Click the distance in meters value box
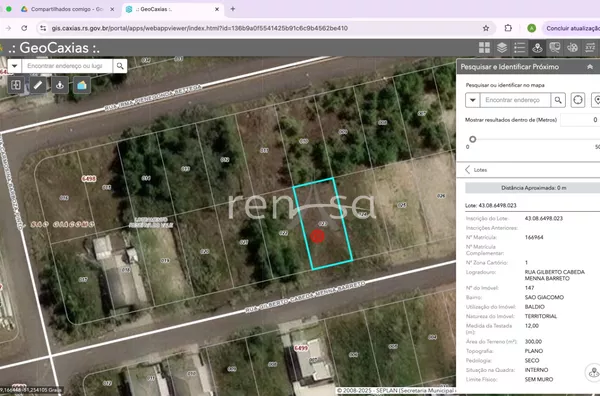The width and height of the screenshot is (600, 396). pos(580,120)
